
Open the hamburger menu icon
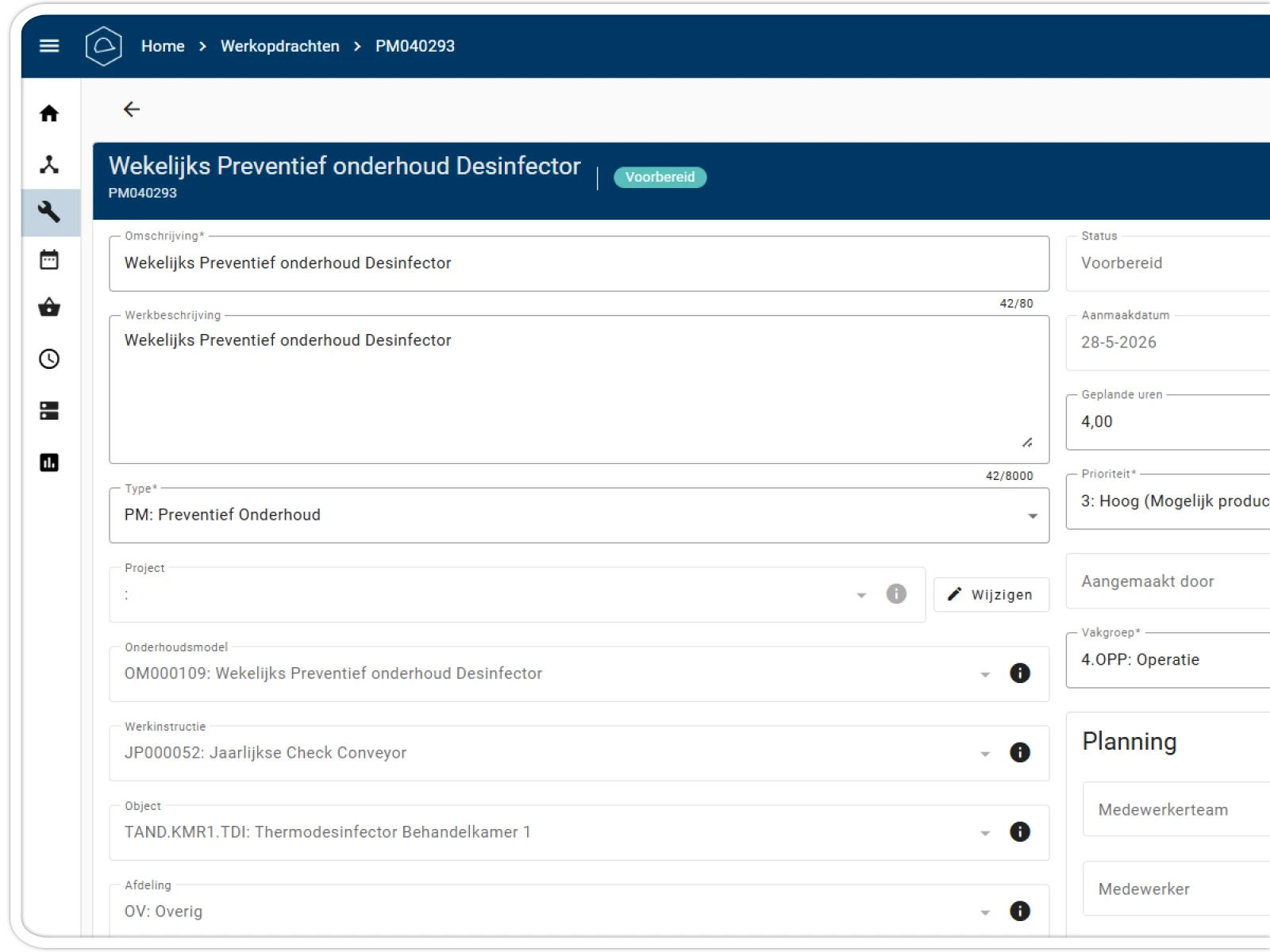click(x=49, y=46)
